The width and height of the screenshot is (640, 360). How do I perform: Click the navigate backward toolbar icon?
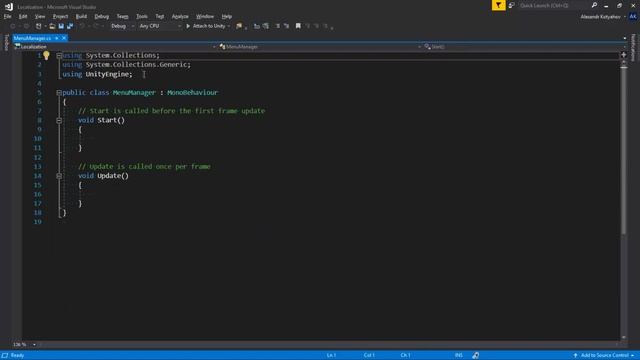13,26
